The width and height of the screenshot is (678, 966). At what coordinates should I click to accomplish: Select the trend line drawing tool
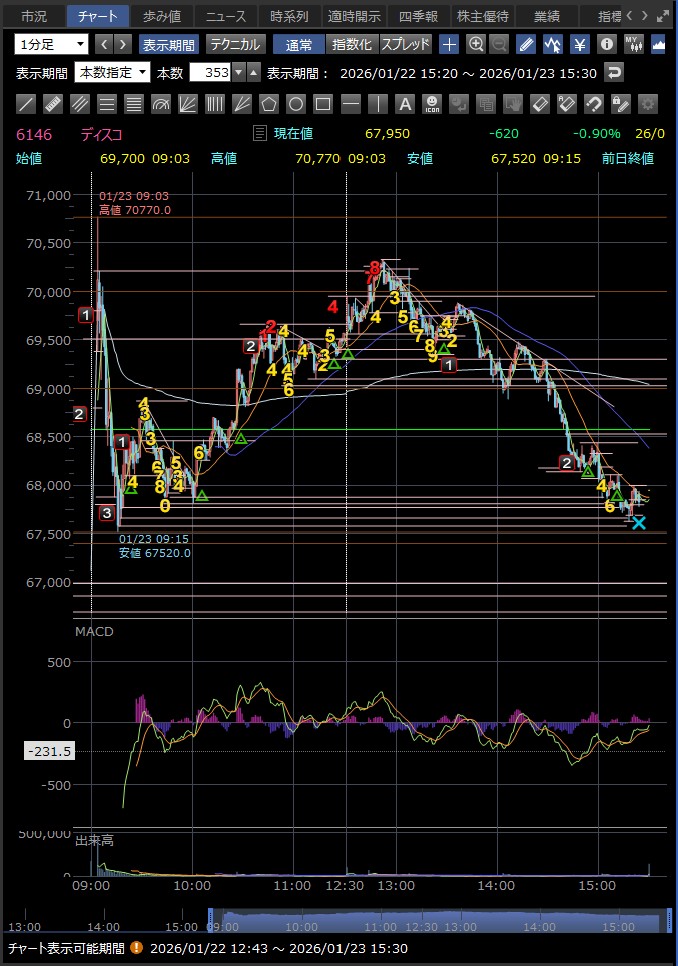(27, 104)
